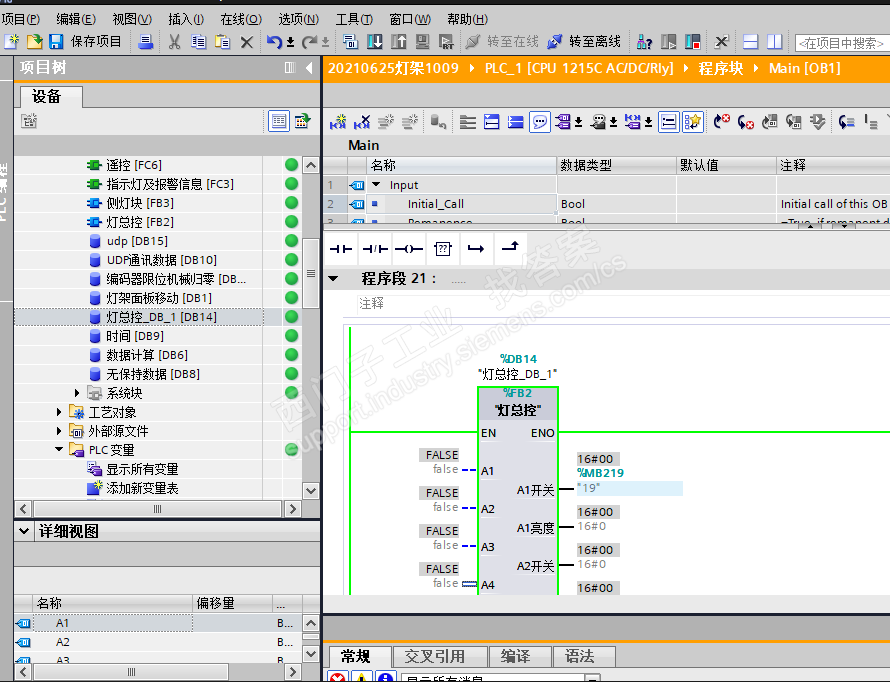Click the open branch icon
Screen dimensions: 890x682
coord(476,248)
